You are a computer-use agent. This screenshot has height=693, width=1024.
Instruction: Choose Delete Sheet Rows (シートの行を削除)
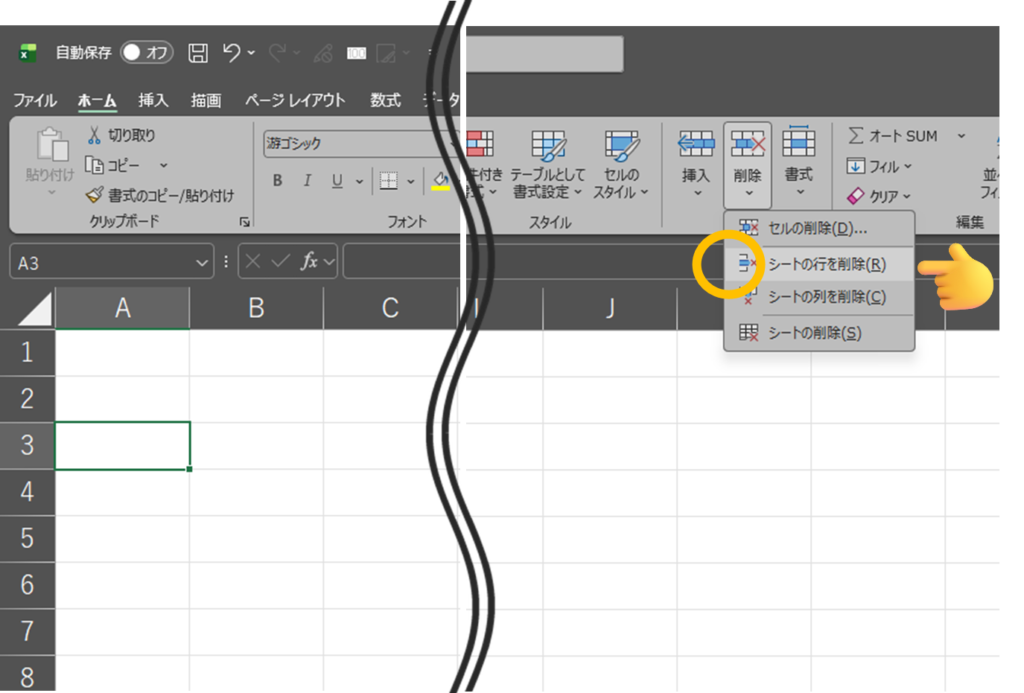click(826, 265)
